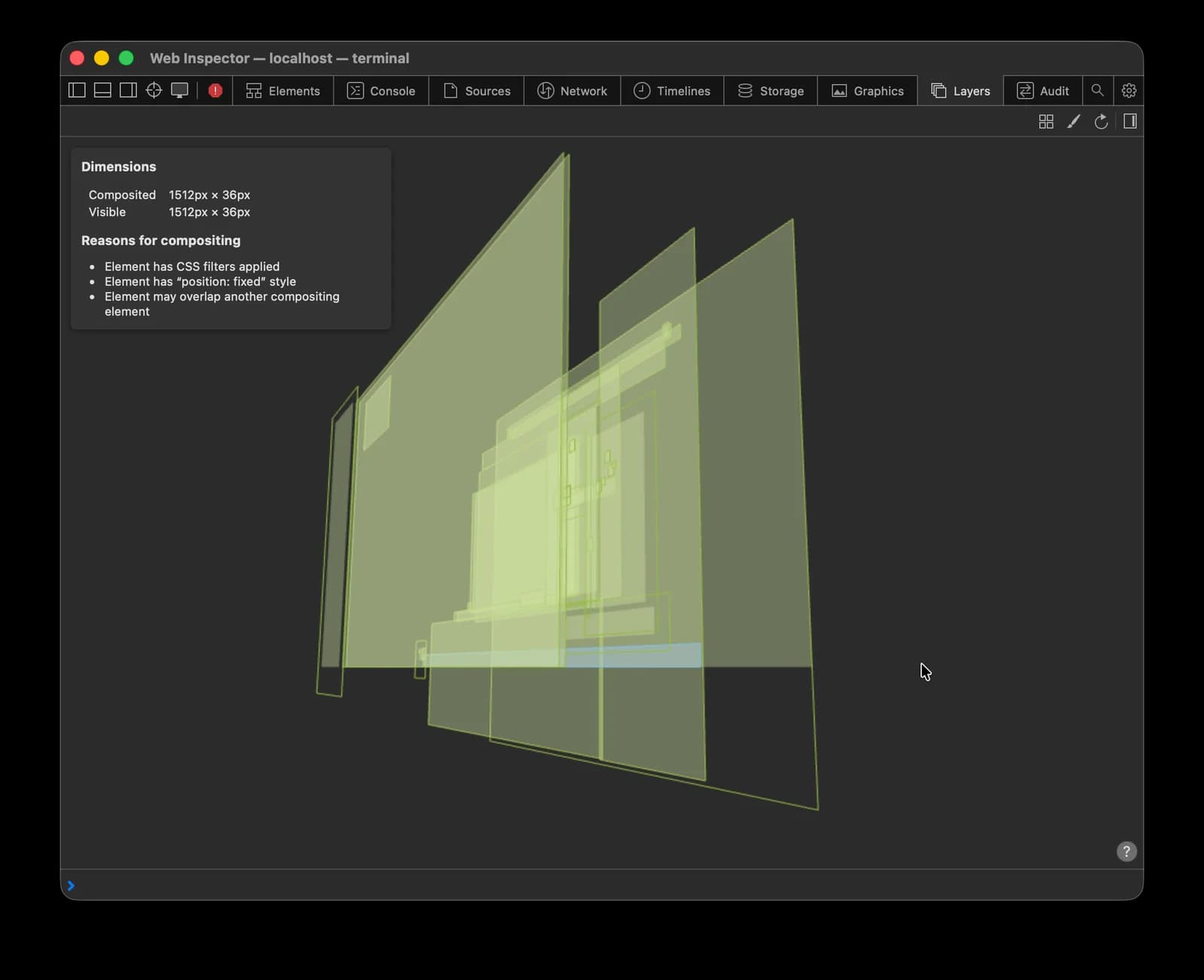The image size is (1204, 980).
Task: Toggle the details sidebar panel
Action: coord(1130,121)
